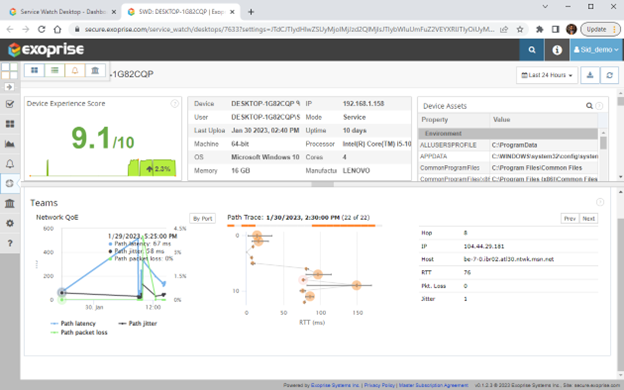The image size is (624, 390).
Task: Select the green list view icon
Action: pos(55,70)
